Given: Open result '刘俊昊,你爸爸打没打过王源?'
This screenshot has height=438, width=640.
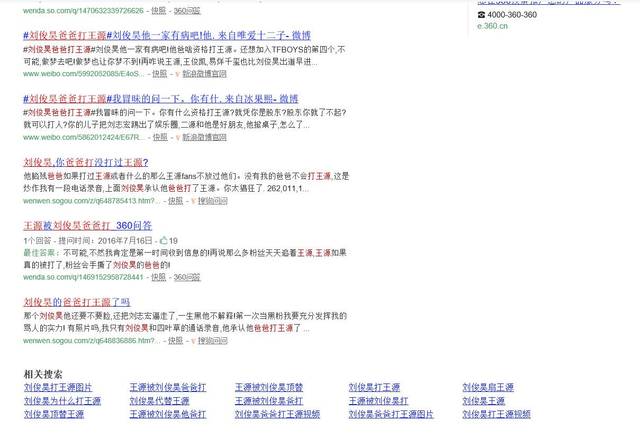Looking at the screenshot, I should click(x=86, y=162).
